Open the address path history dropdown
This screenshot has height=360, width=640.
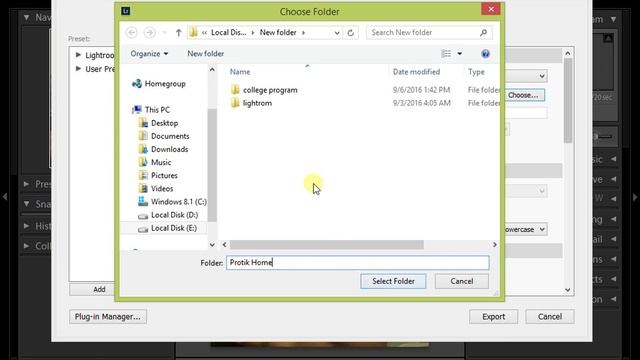(337, 33)
